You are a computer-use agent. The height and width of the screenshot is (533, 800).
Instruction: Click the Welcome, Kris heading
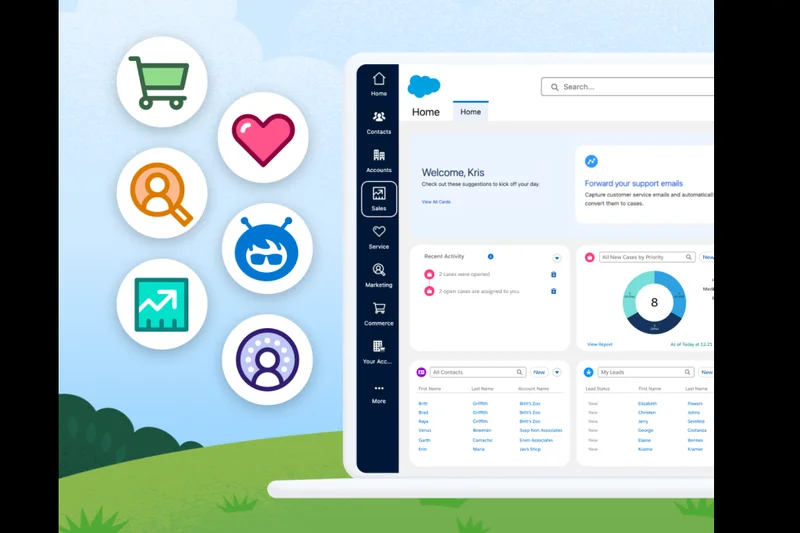(x=453, y=172)
